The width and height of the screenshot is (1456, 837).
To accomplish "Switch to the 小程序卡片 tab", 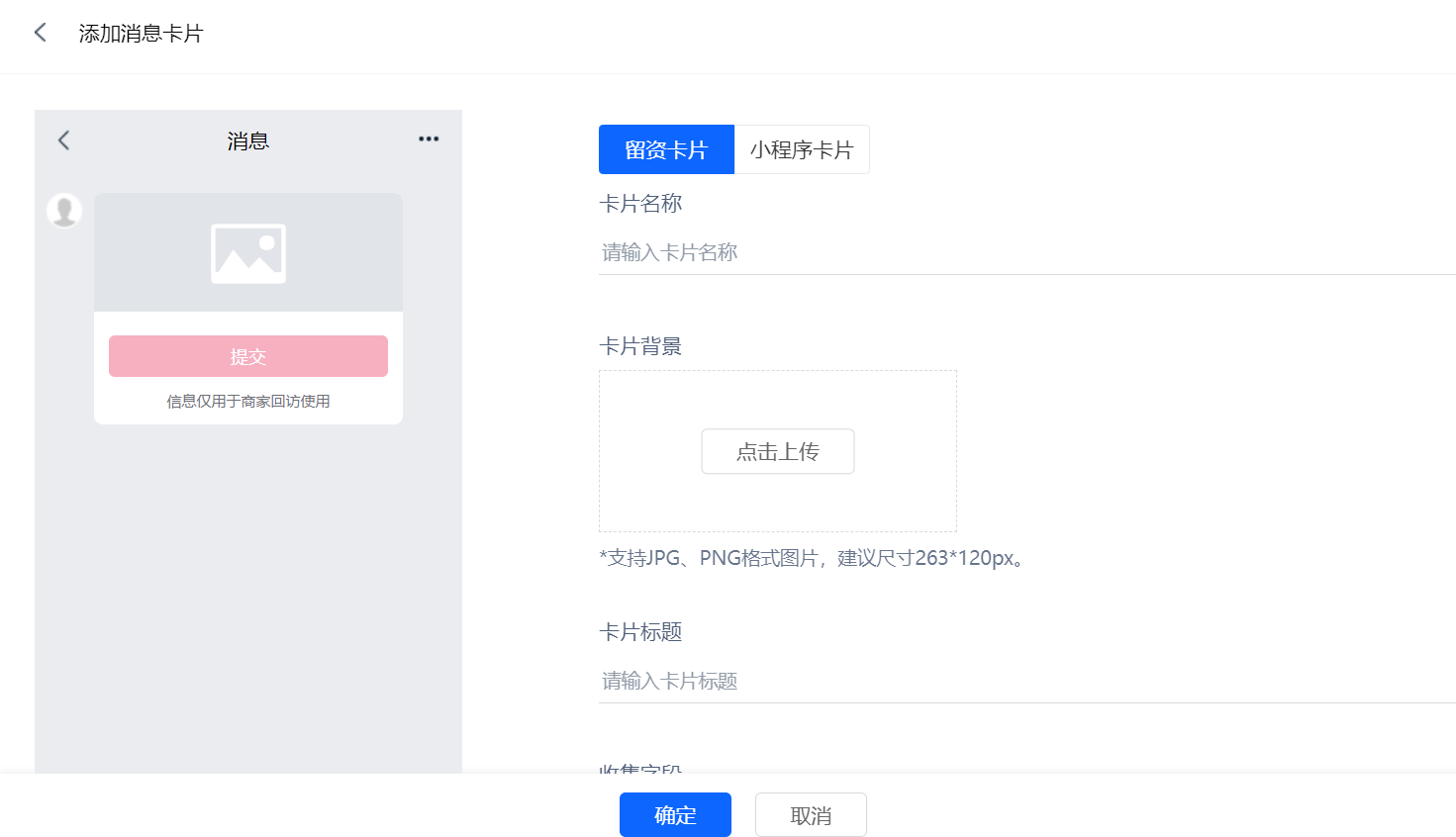I will (x=802, y=149).
